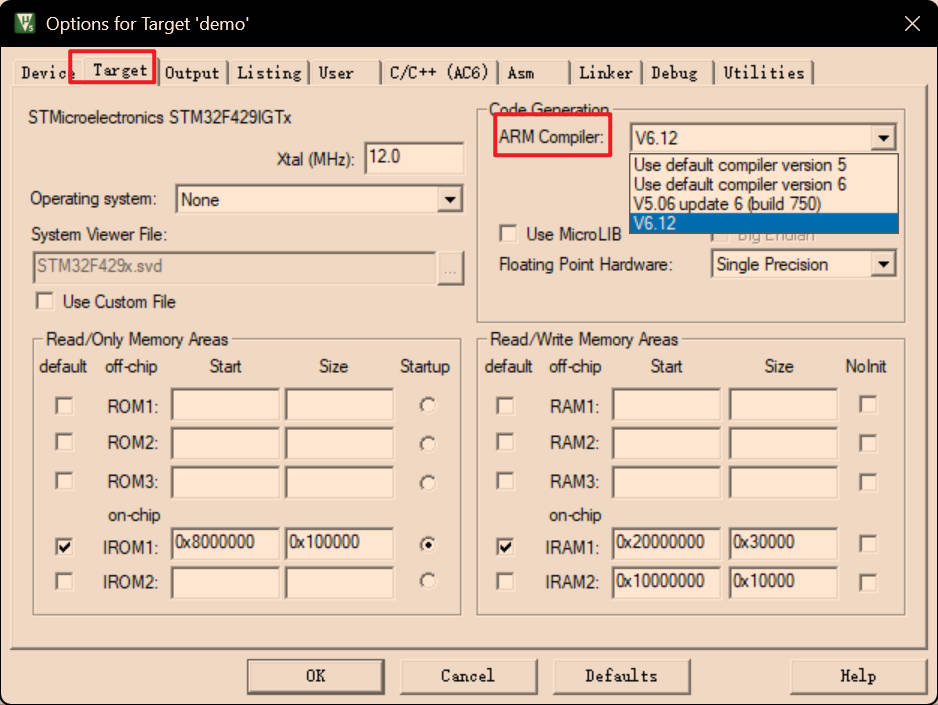938x705 pixels.
Task: Check the Use Custom File option
Action: click(45, 301)
